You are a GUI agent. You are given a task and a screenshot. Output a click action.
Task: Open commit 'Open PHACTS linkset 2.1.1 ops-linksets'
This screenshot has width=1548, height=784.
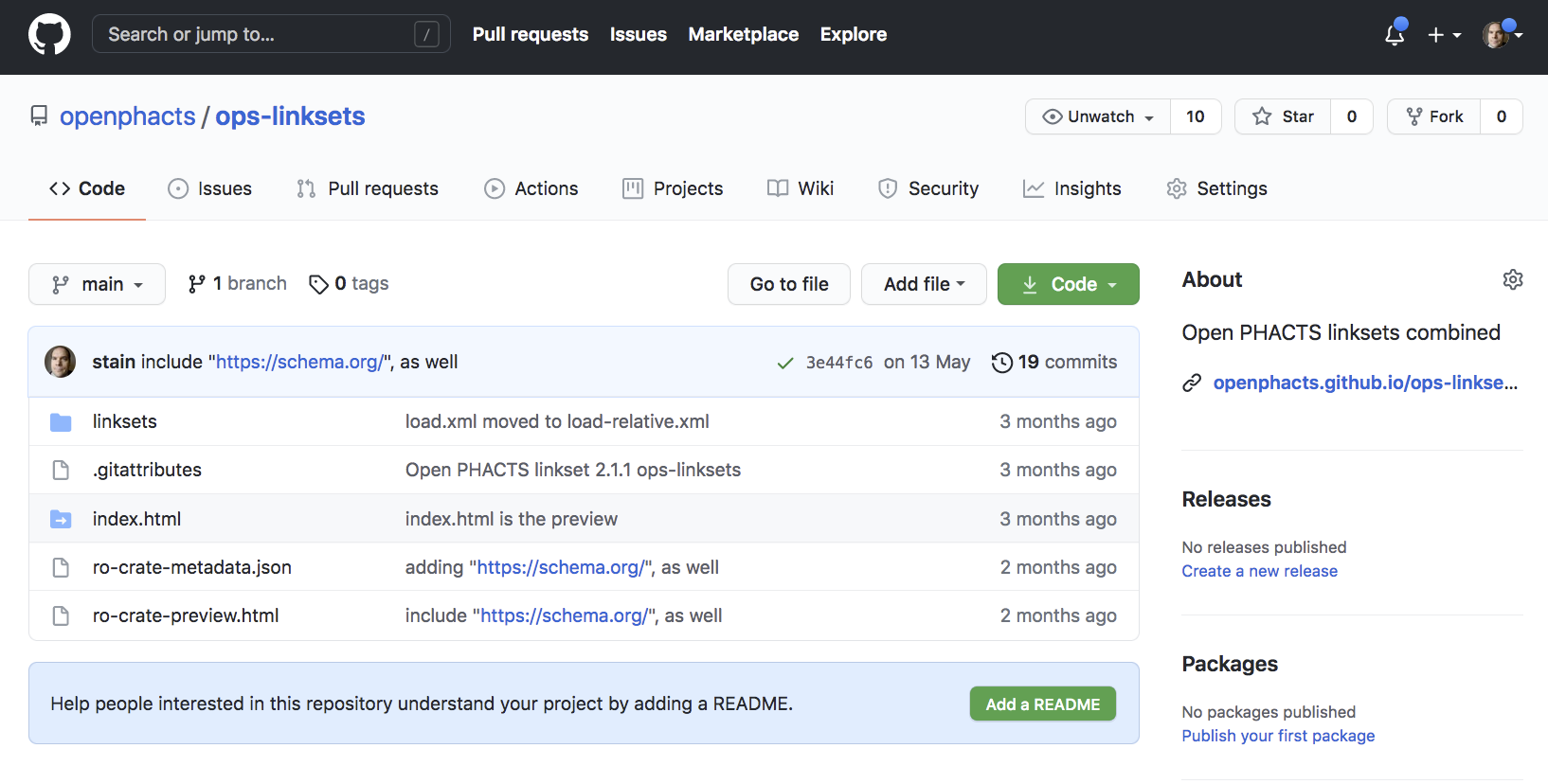[573, 470]
